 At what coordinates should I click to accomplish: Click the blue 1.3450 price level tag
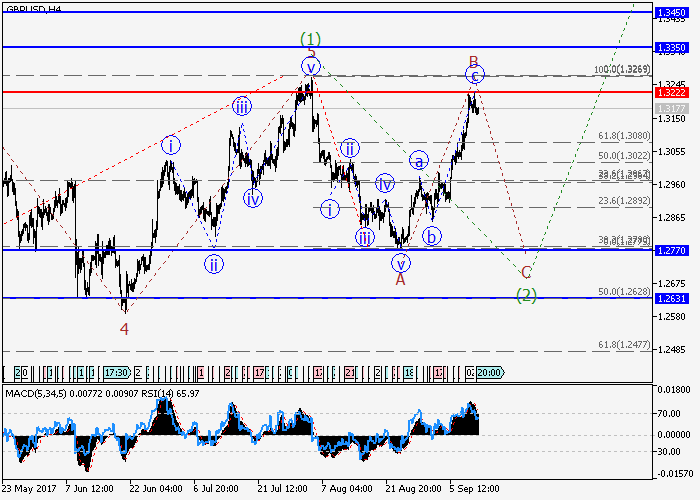pyautogui.click(x=672, y=12)
